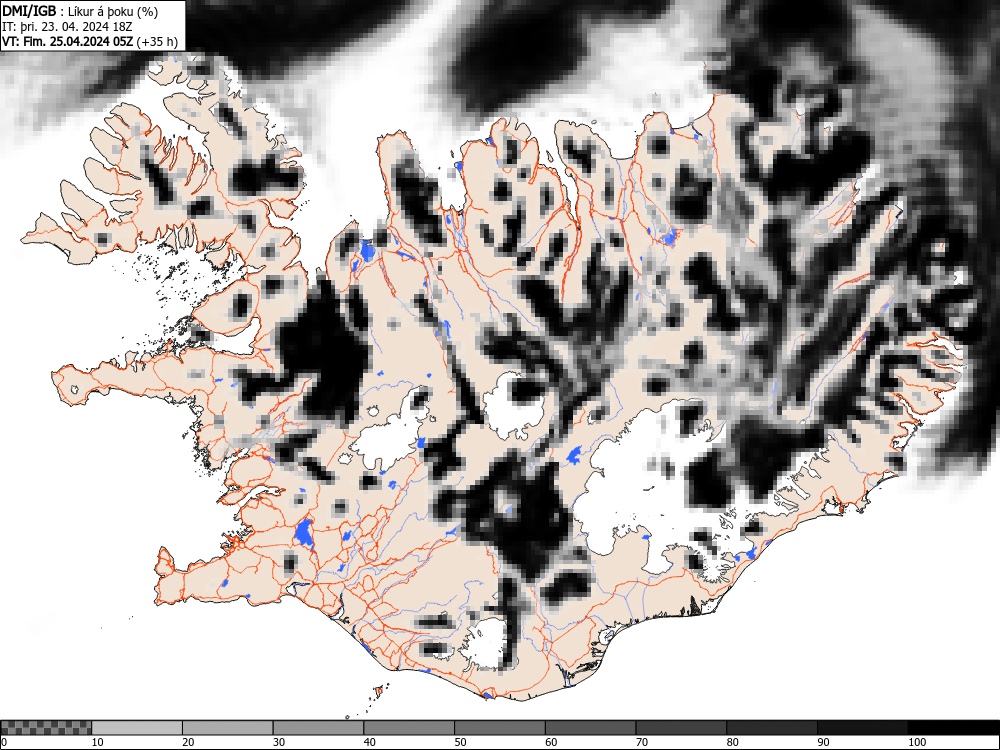This screenshot has width=1000, height=750.
Task: Click the legend label '10'
Action: (x=98, y=742)
